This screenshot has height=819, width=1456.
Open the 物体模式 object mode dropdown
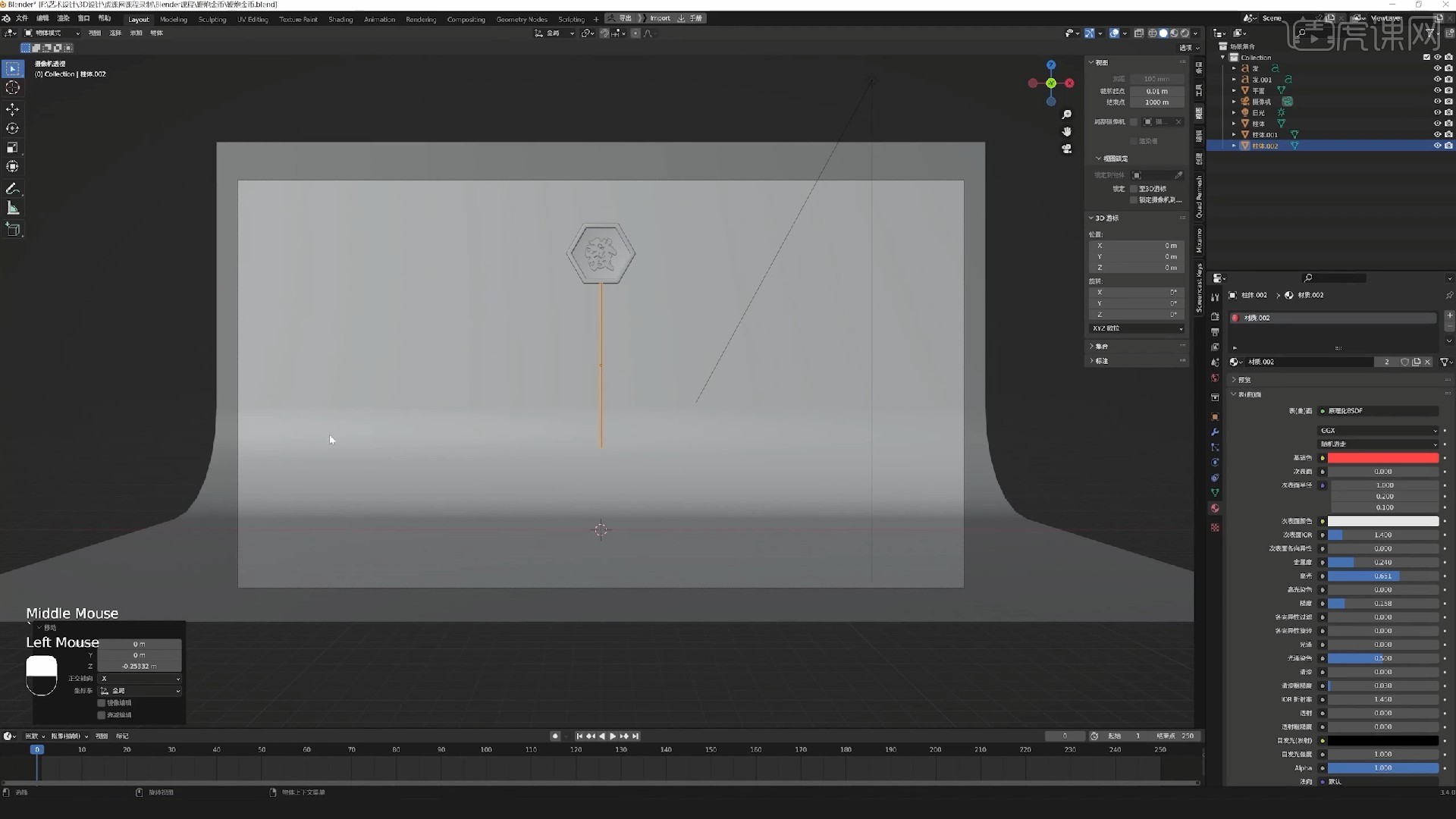pos(52,33)
